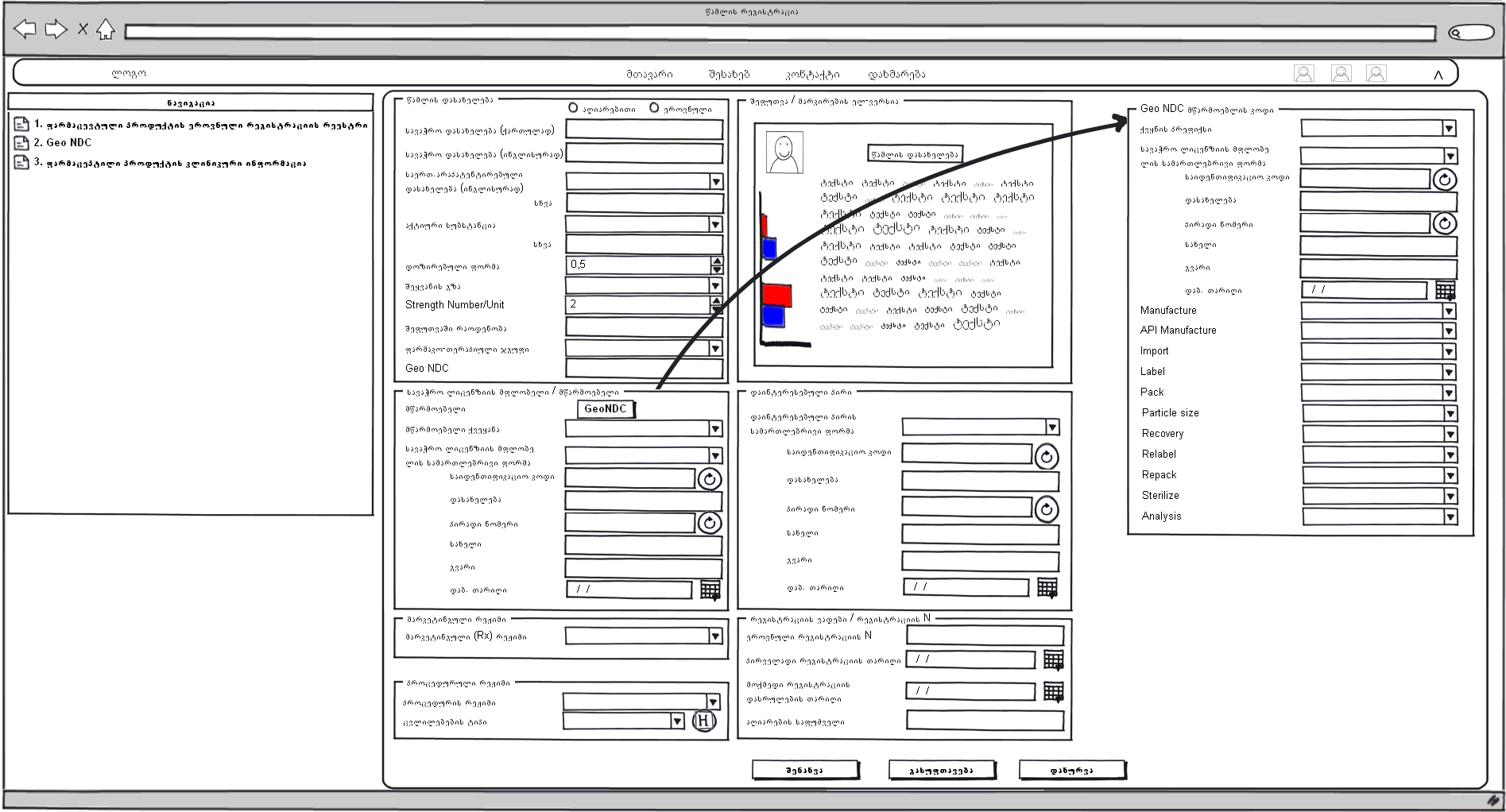Click refresh icon next to დაინტერესებული პირი საიდენტიფიკაციო კოდი
The height and width of the screenshot is (812, 1506).
[x=1046, y=457]
